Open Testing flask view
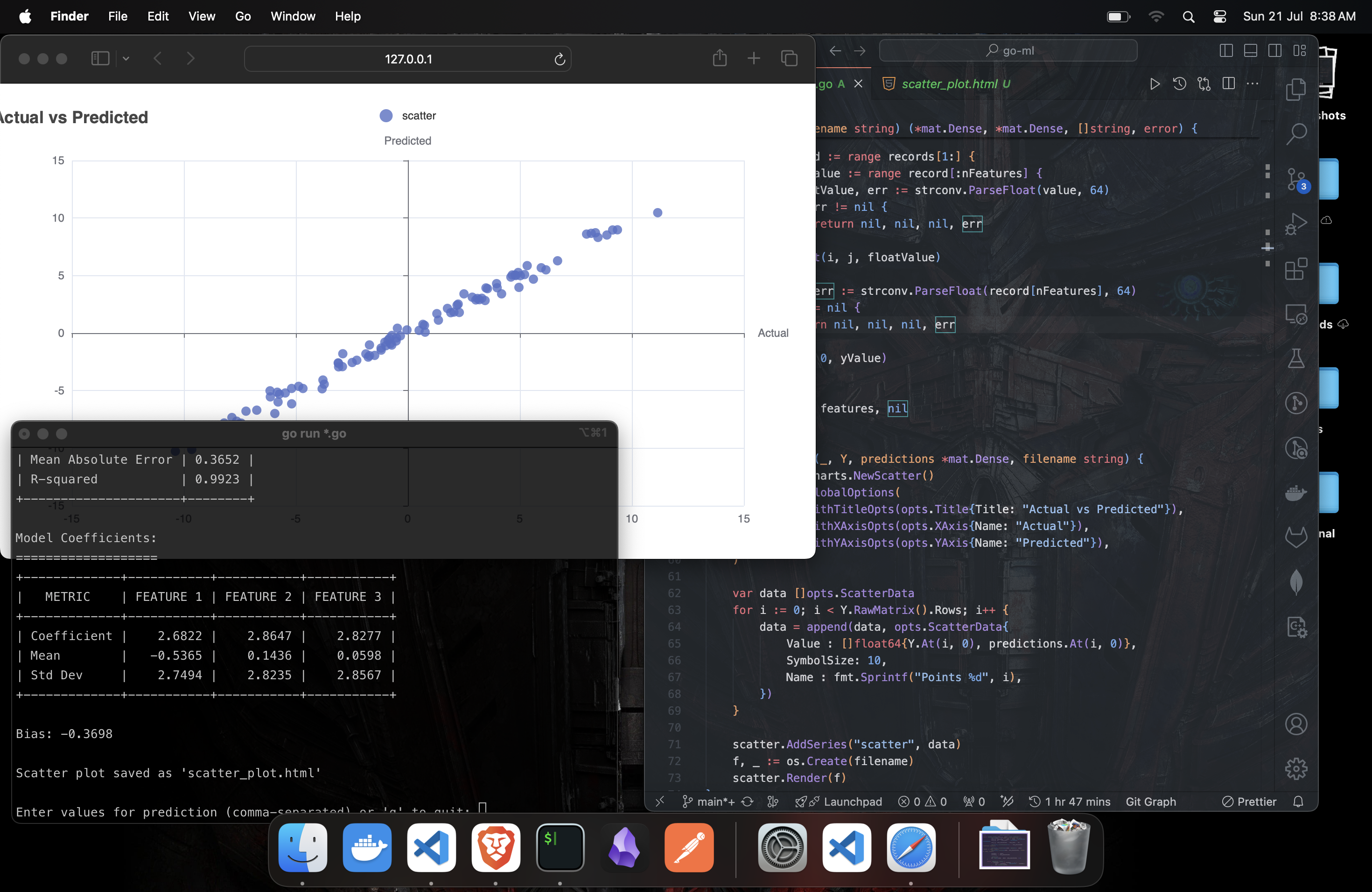The width and height of the screenshot is (1372, 892). tap(1295, 358)
